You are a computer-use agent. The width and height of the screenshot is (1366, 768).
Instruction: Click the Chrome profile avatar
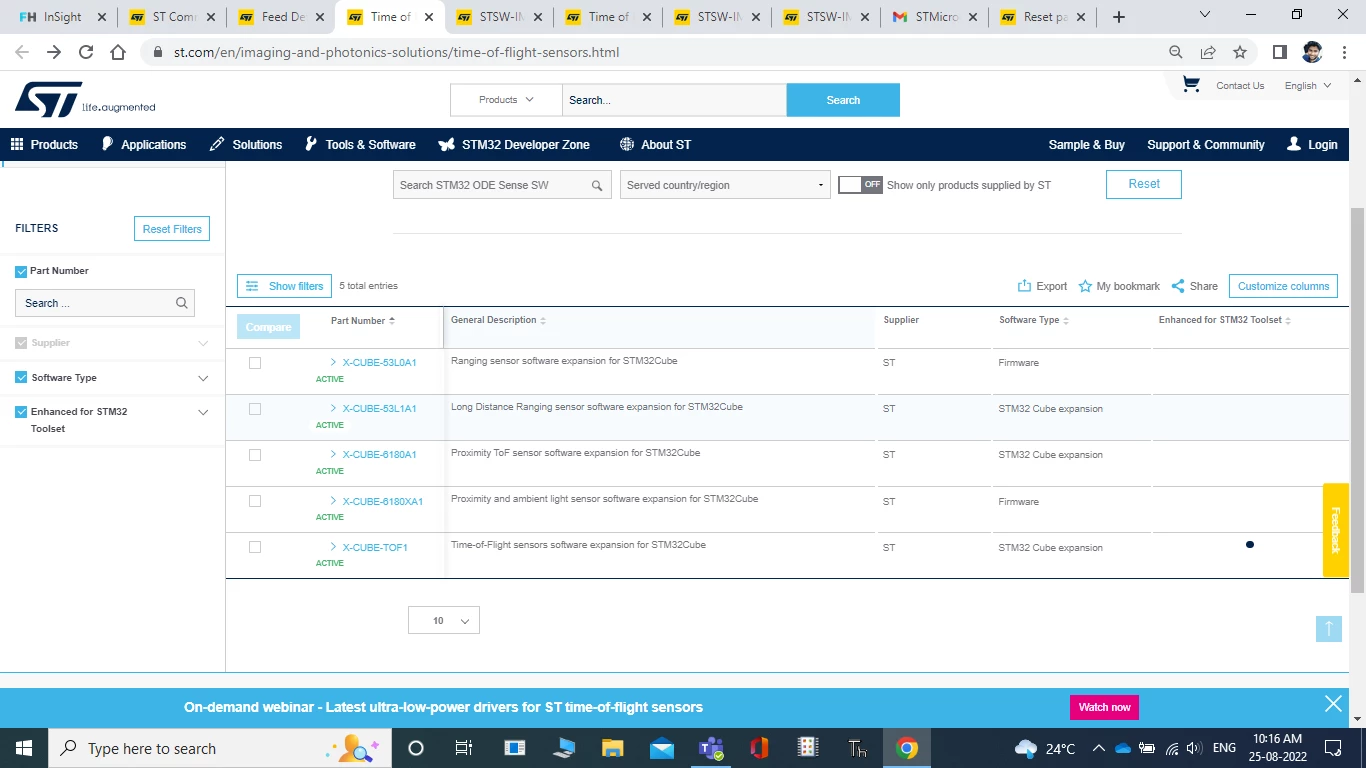[x=1312, y=52]
